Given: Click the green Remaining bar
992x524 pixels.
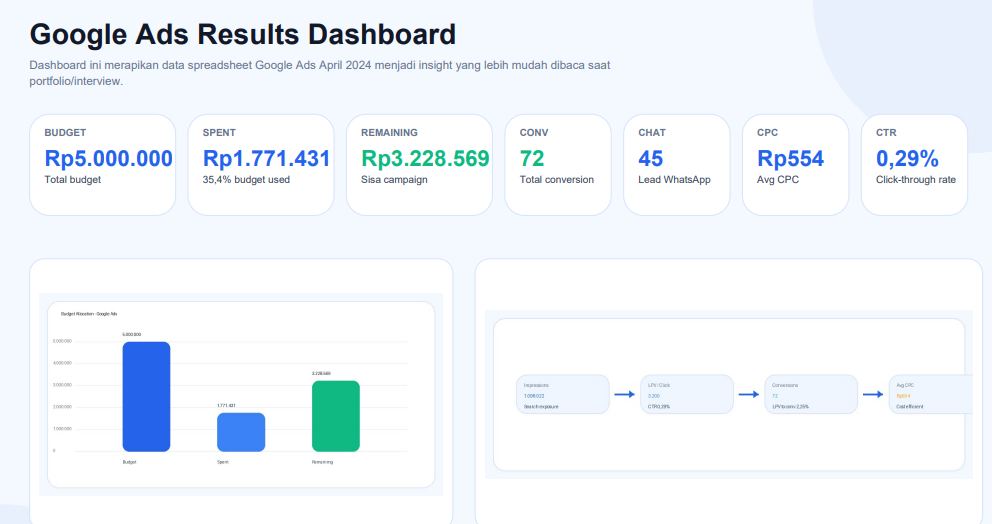Looking at the screenshot, I should pyautogui.click(x=336, y=416).
